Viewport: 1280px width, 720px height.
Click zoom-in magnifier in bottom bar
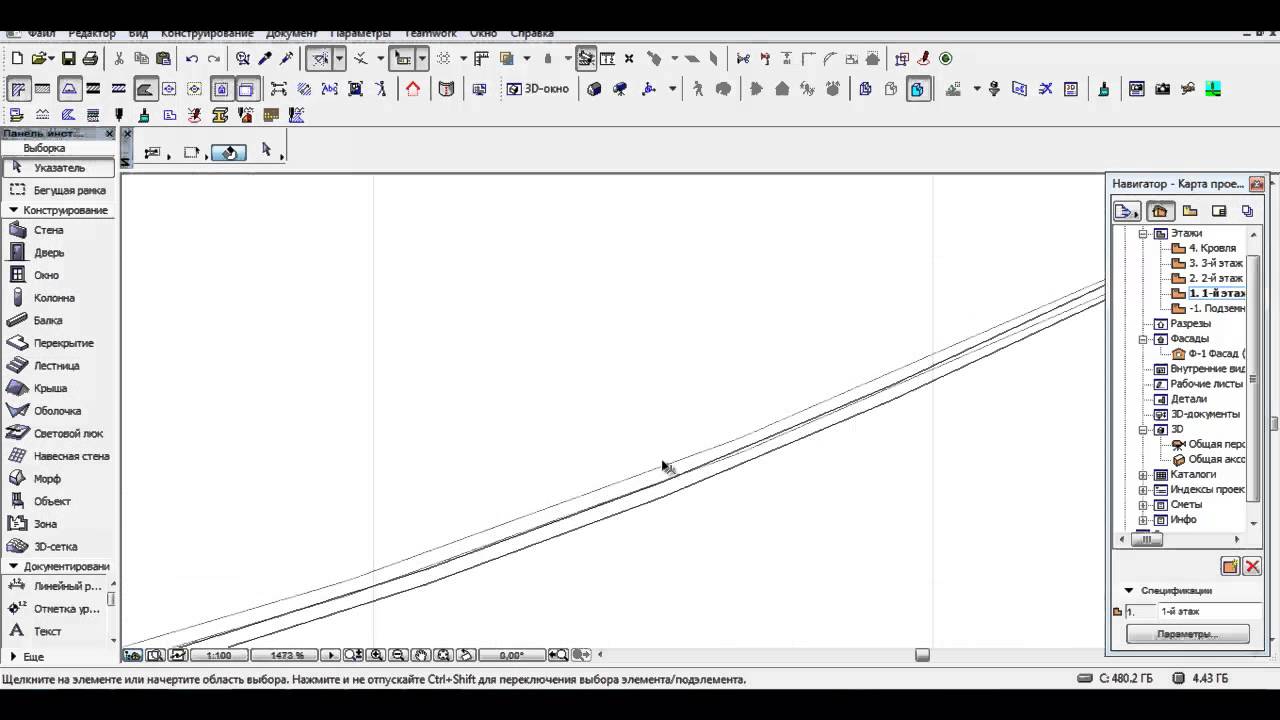pyautogui.click(x=376, y=655)
